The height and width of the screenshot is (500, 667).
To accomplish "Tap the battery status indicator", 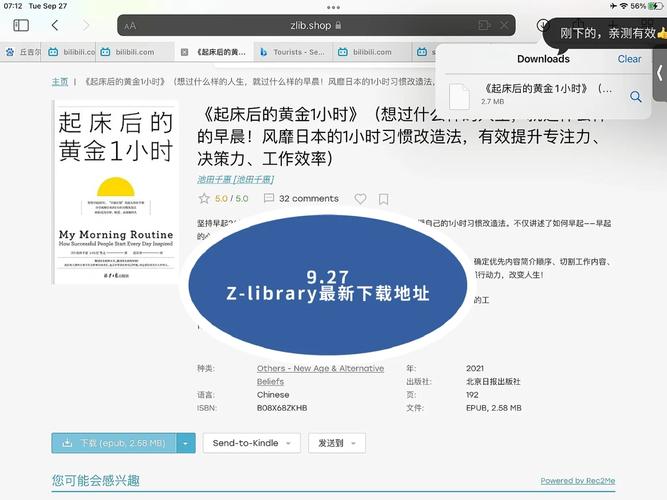I will (x=656, y=6).
